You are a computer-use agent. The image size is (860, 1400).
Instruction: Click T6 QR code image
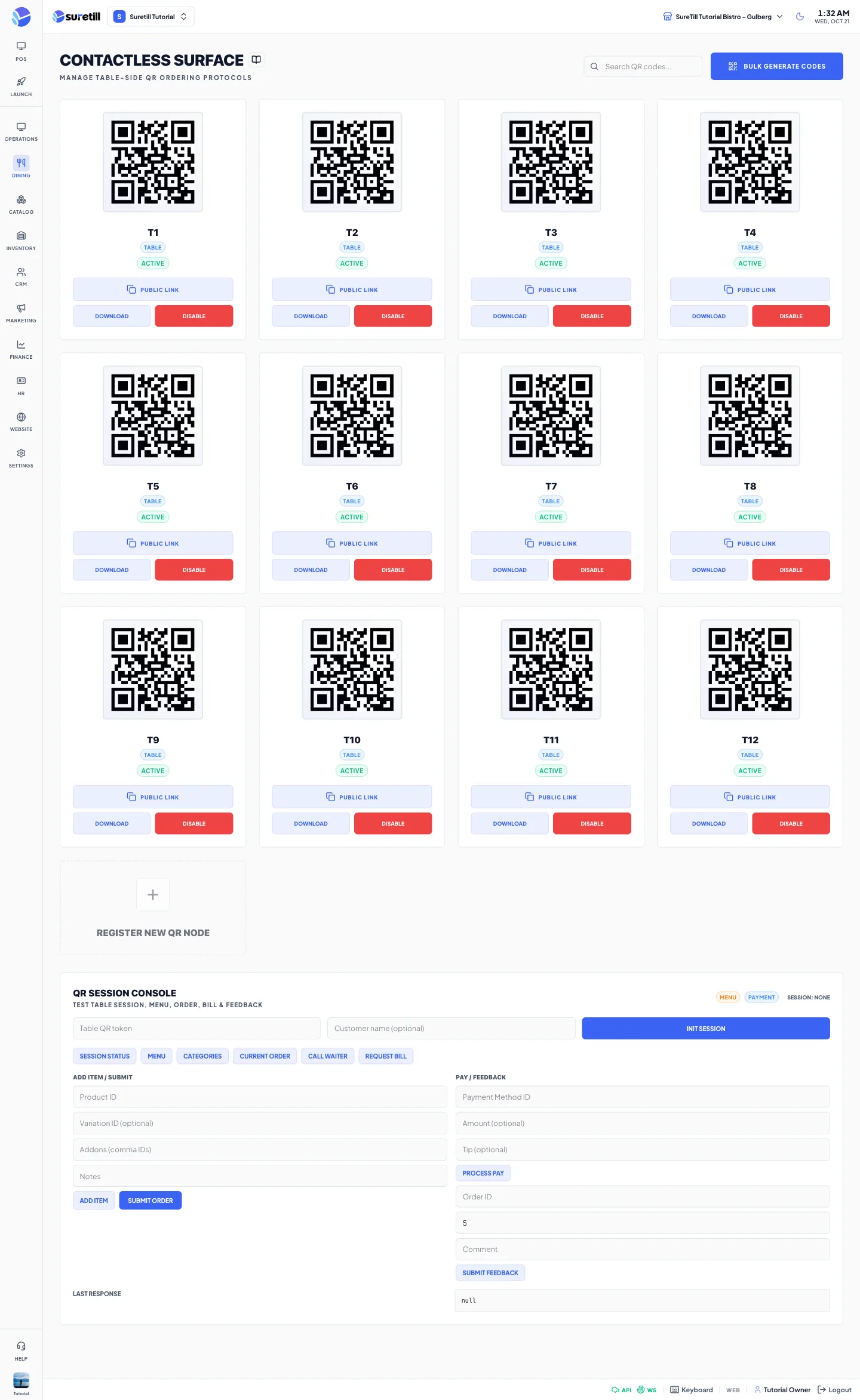coord(352,416)
